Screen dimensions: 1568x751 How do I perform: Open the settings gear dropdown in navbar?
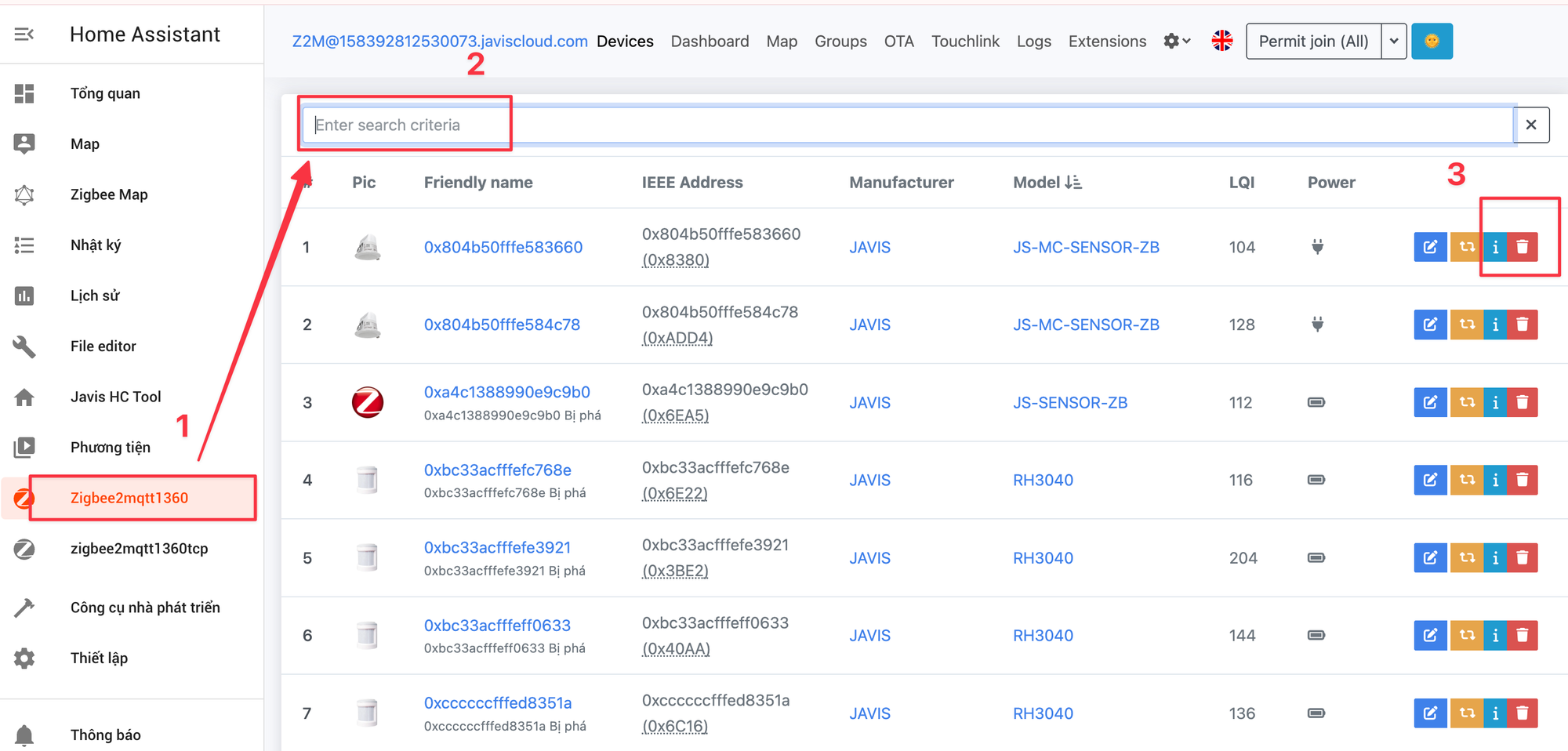tap(1176, 41)
